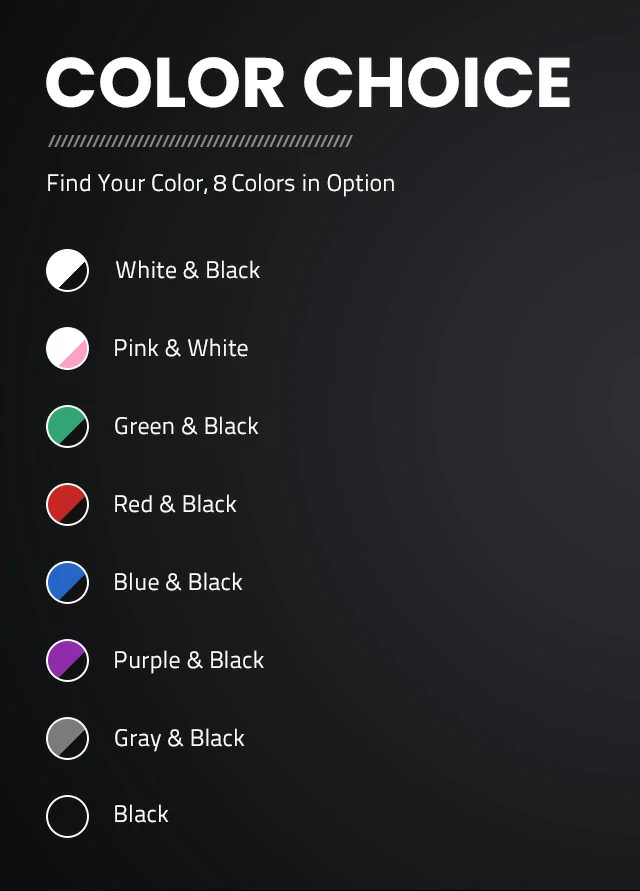640x891 pixels.
Task: Select the Blue & Black color swatch
Action: [x=67, y=582]
